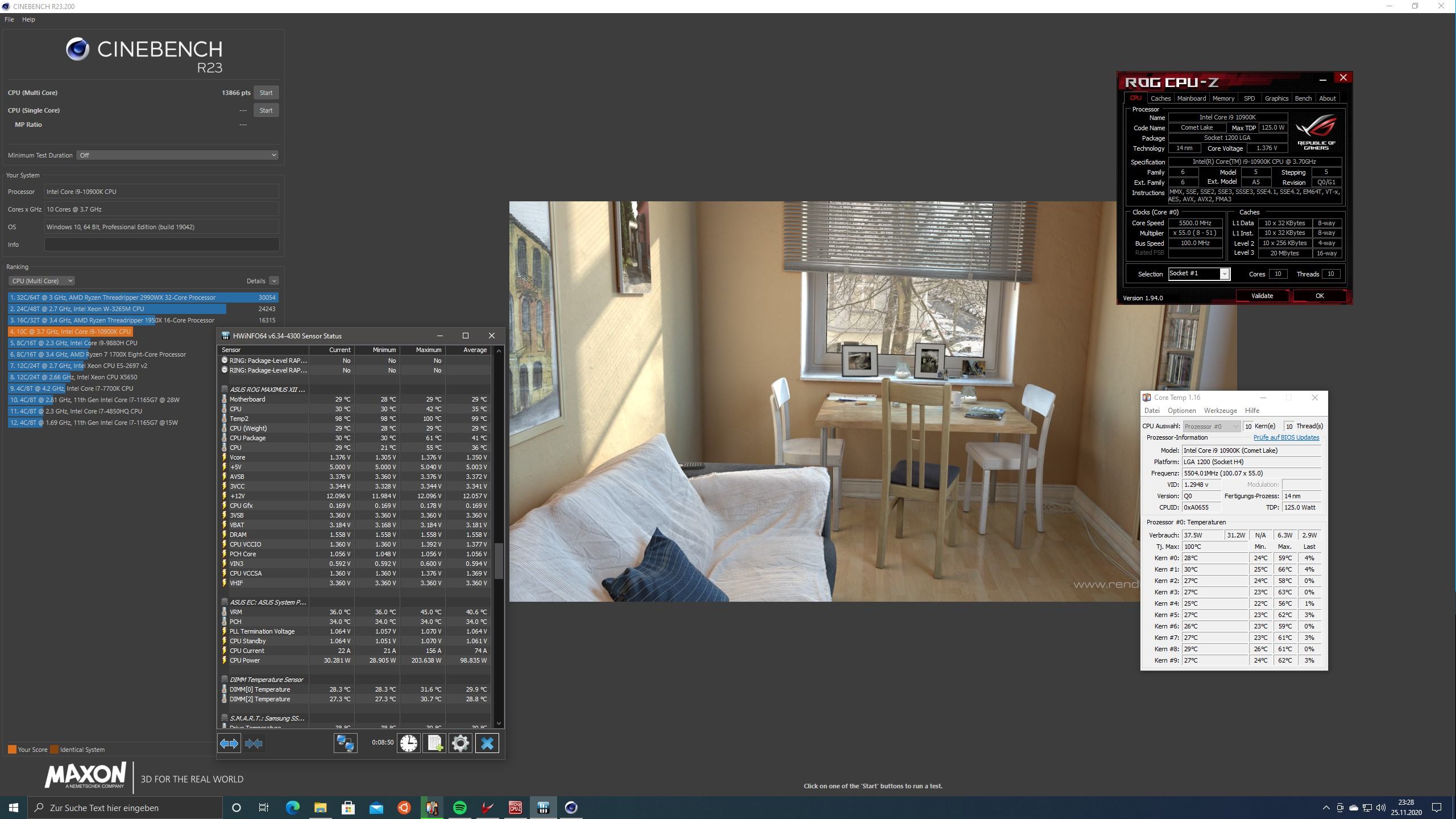This screenshot has height=819, width=1456.
Task: Show hidden system tray icons
Action: (x=1326, y=808)
